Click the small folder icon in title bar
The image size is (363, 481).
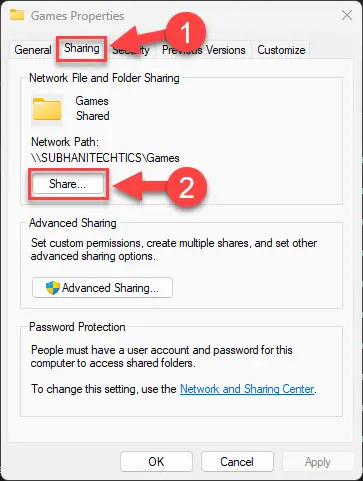pos(17,15)
